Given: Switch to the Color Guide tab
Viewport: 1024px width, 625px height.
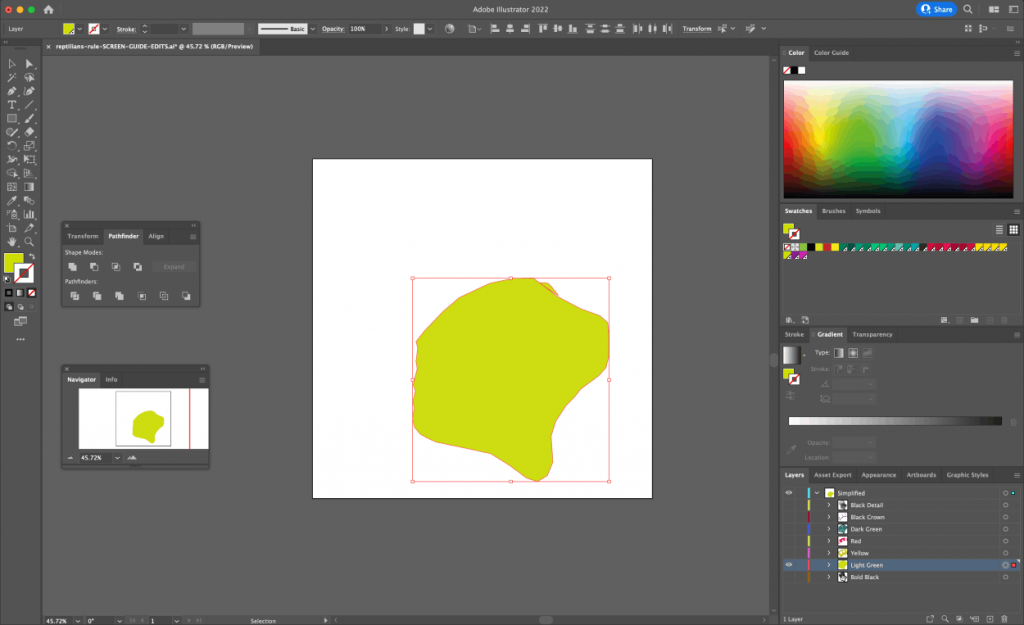Looking at the screenshot, I should pyautogui.click(x=831, y=52).
